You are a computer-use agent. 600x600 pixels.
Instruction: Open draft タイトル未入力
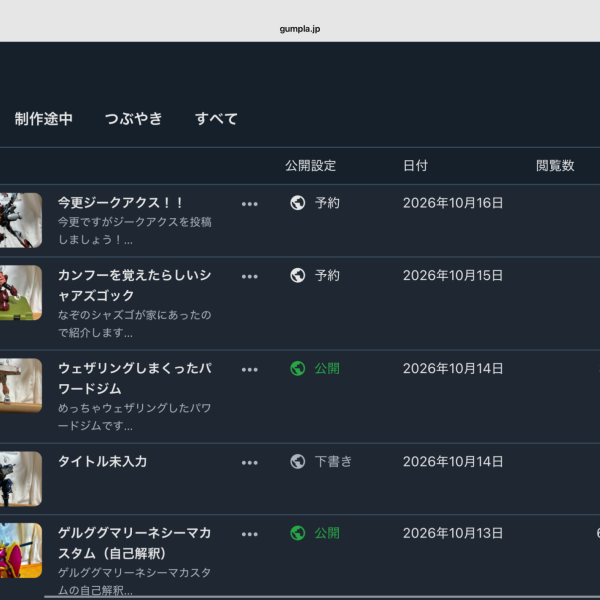coord(102,461)
